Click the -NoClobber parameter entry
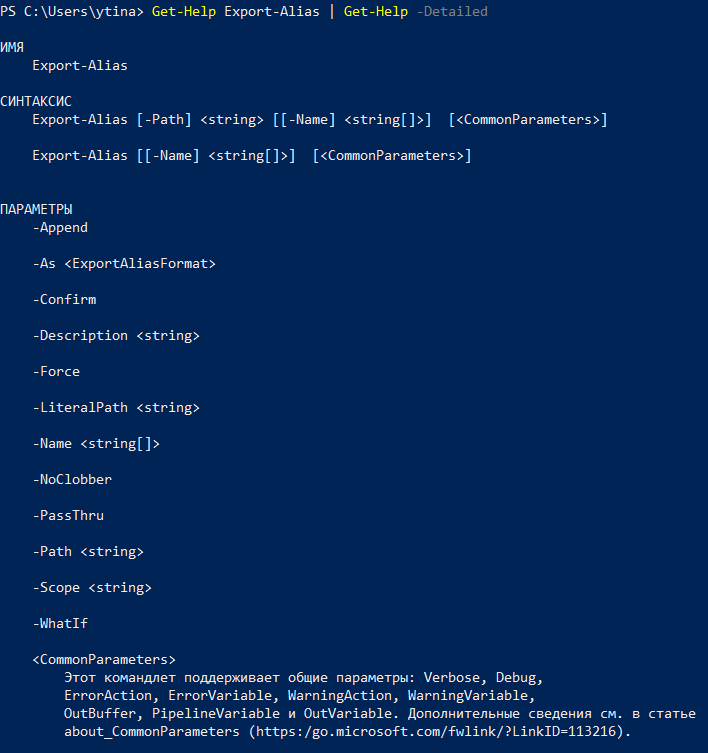 pos(72,479)
